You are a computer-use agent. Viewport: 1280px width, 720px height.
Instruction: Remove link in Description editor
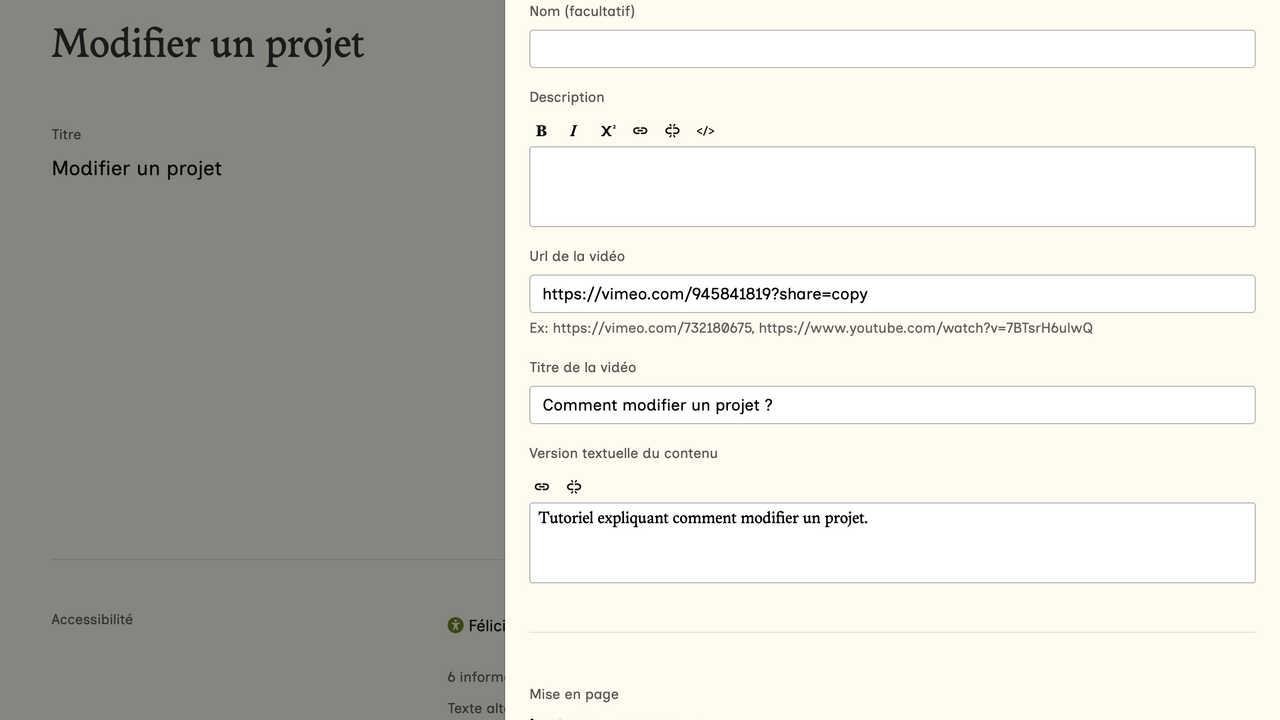(672, 131)
